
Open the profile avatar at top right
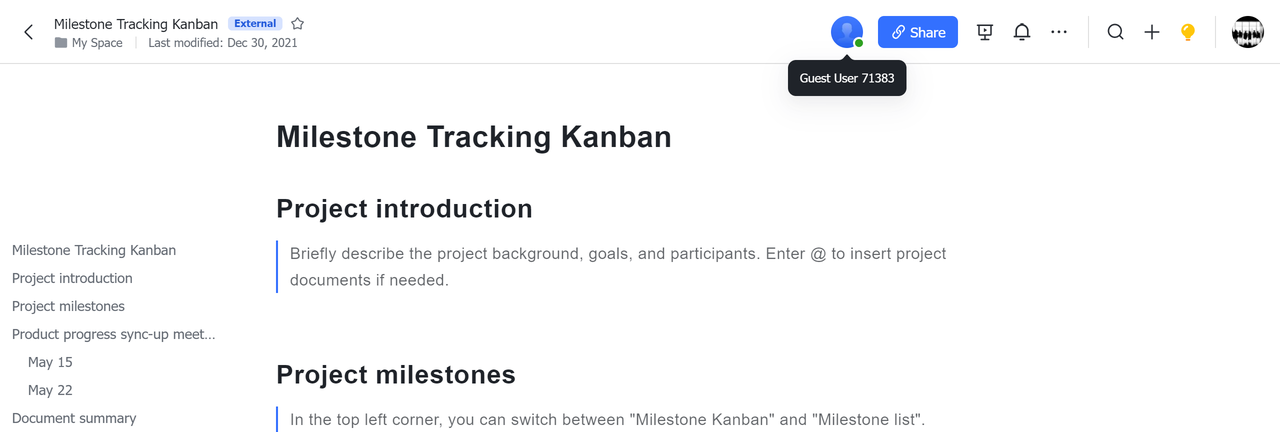[x=1247, y=32]
